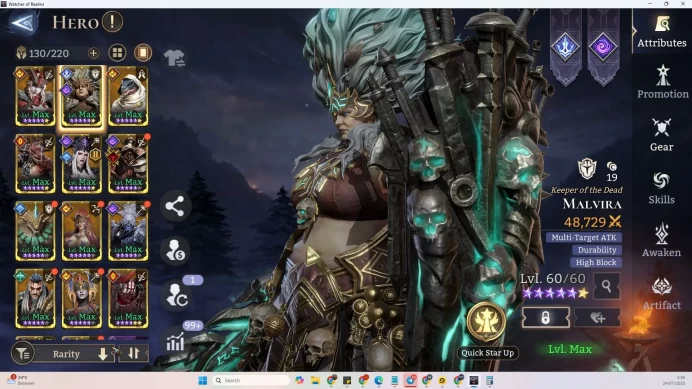The image size is (692, 389).
Task: Click the Durability tag
Action: [597, 250]
